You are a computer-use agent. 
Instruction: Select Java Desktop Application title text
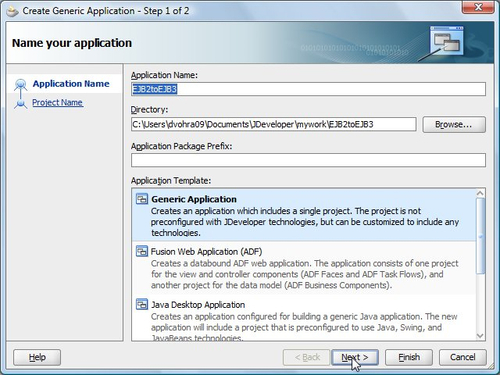point(198,305)
